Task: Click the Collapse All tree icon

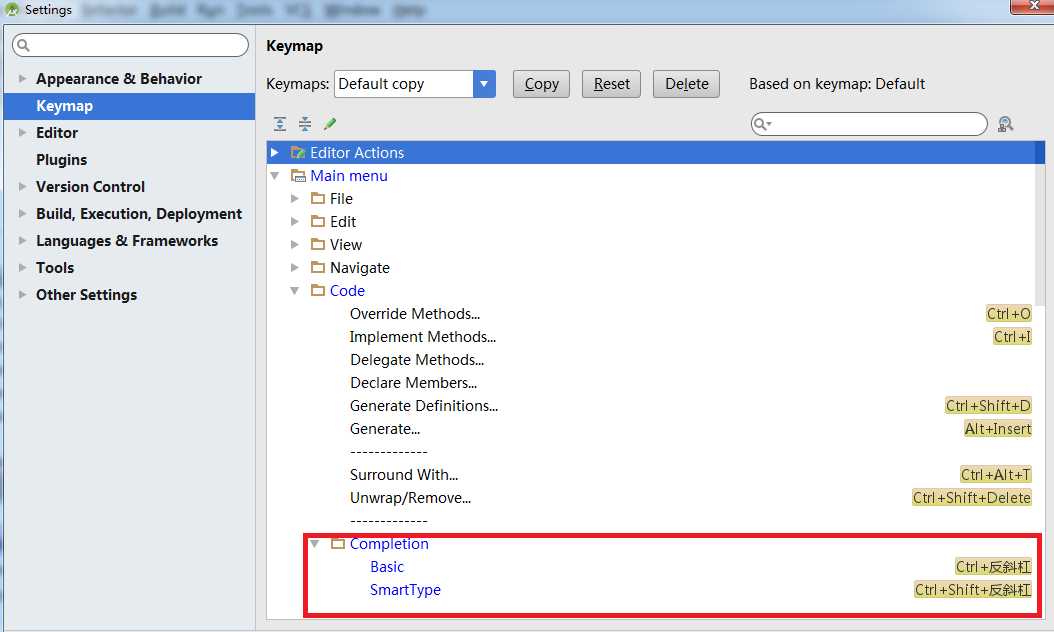Action: (305, 124)
